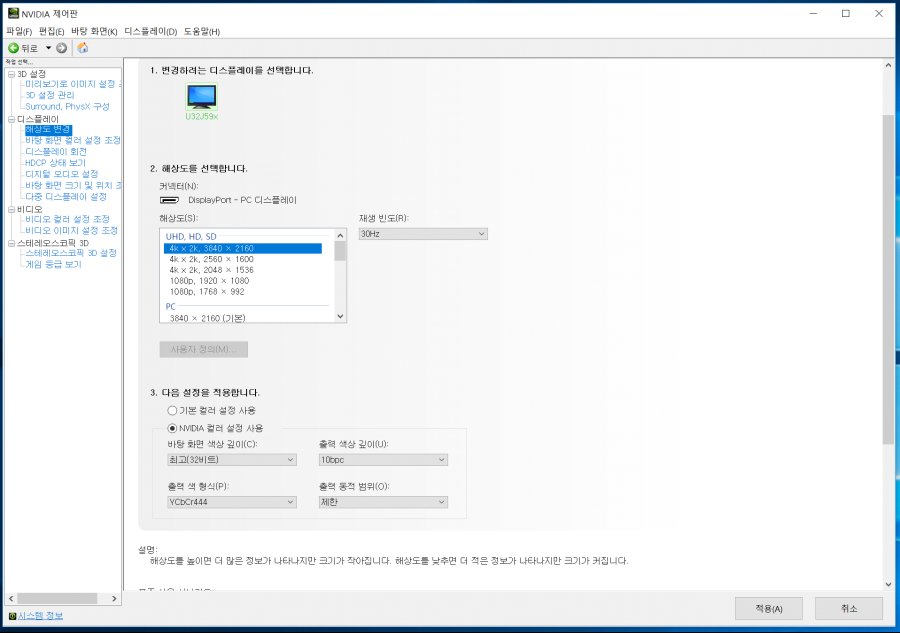Click the 적용(A) button
The width and height of the screenshot is (900, 633).
tap(767, 608)
